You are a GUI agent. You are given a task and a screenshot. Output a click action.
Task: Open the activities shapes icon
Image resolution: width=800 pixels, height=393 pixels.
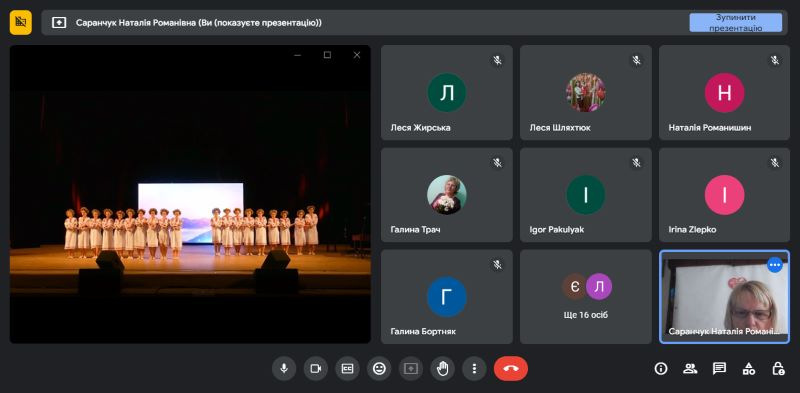(748, 369)
